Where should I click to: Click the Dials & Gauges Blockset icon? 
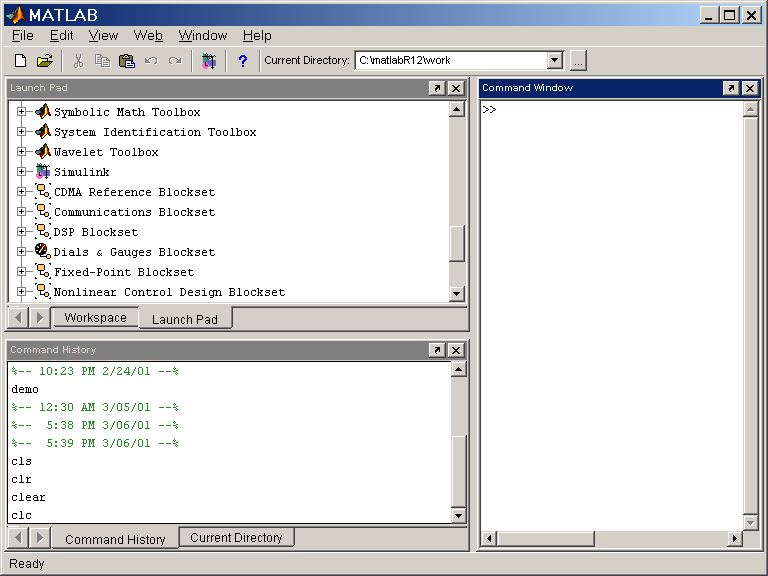(x=43, y=251)
